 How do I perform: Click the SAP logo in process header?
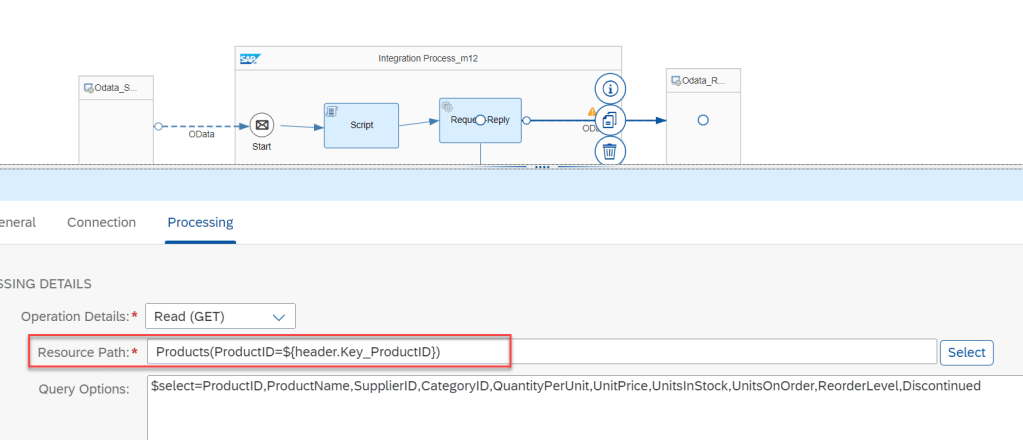click(x=250, y=59)
